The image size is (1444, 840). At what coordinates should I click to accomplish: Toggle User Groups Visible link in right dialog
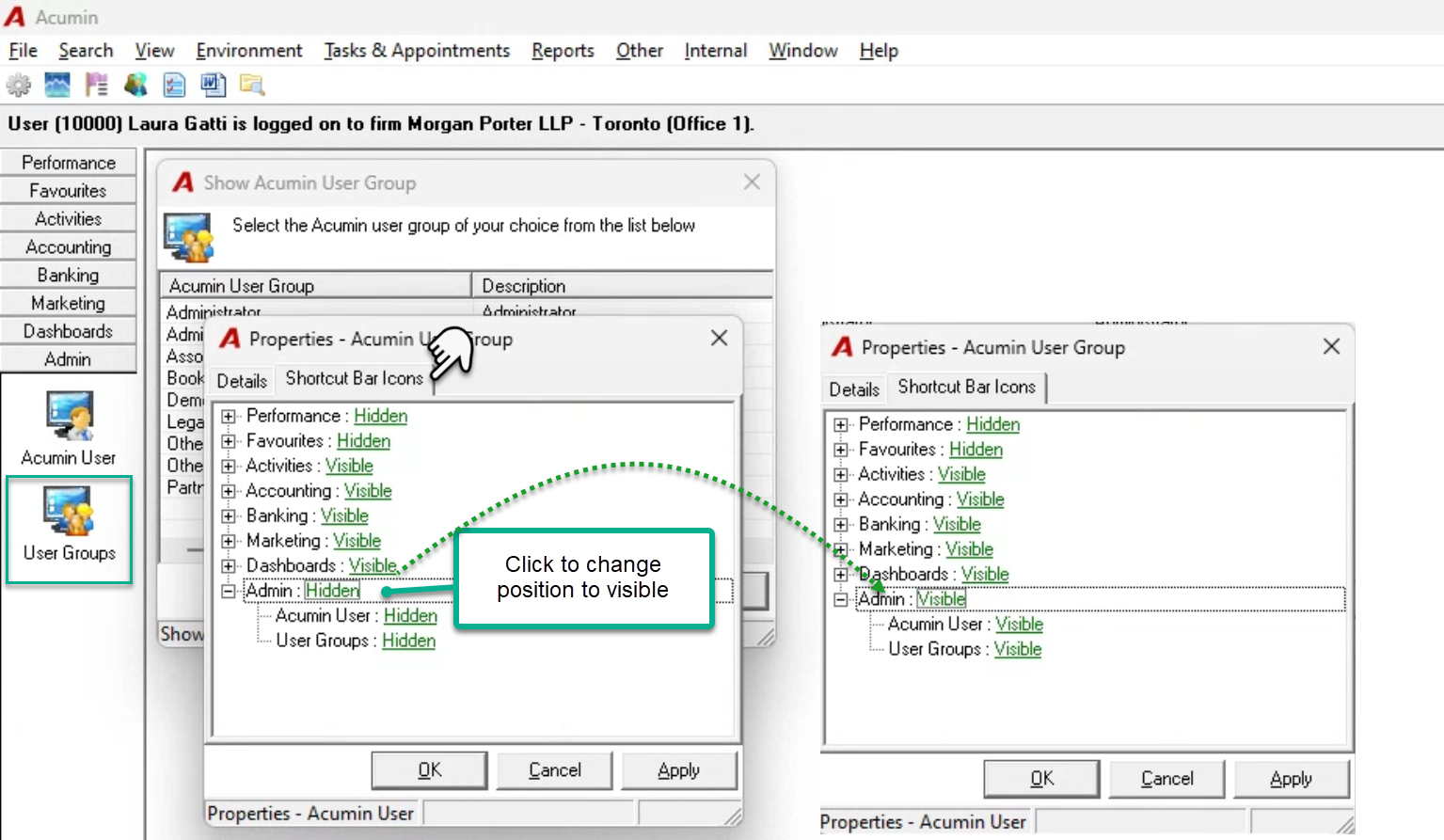tap(1017, 649)
